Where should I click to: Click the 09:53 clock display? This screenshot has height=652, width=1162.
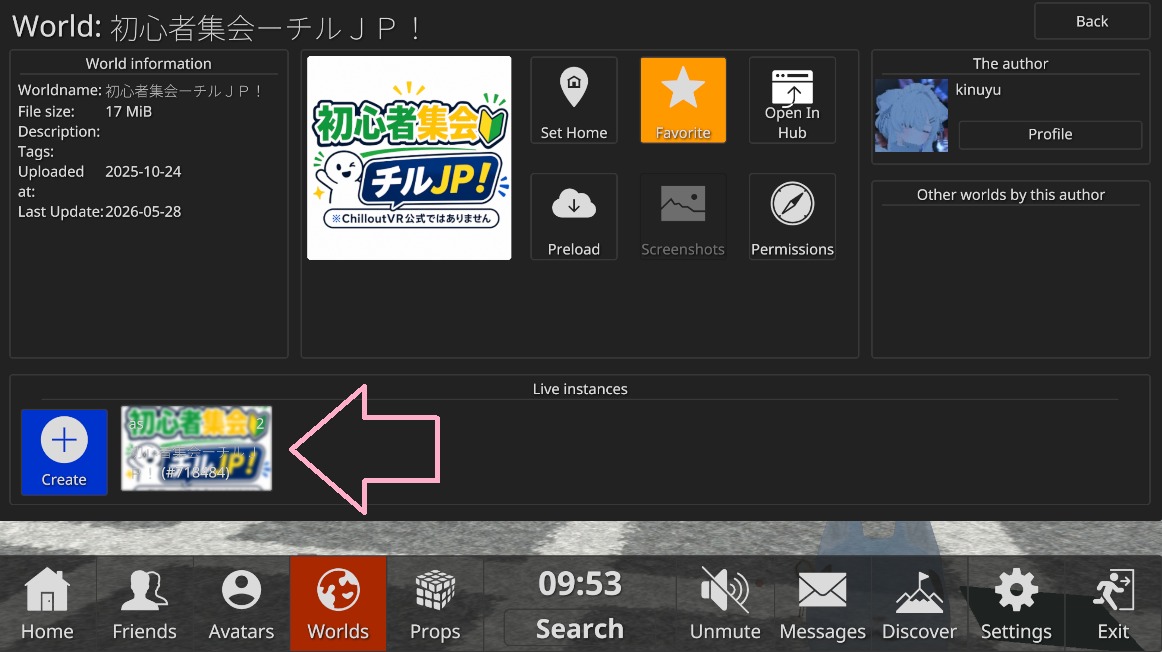580,584
